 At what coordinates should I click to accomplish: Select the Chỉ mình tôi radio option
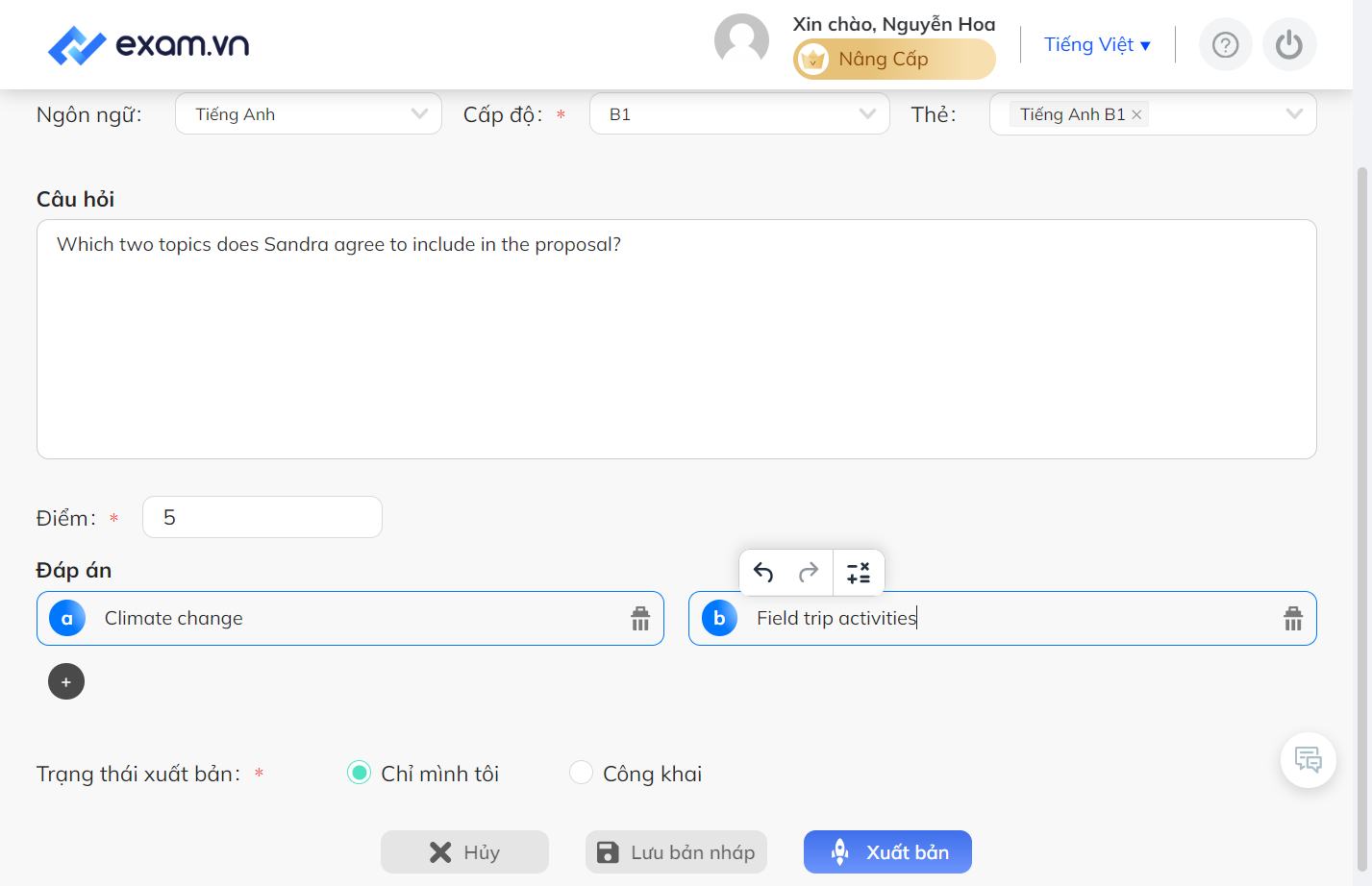359,773
